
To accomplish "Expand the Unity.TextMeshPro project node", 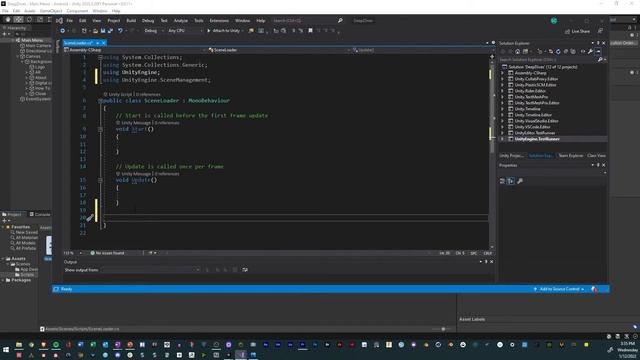I will click(x=503, y=97).
